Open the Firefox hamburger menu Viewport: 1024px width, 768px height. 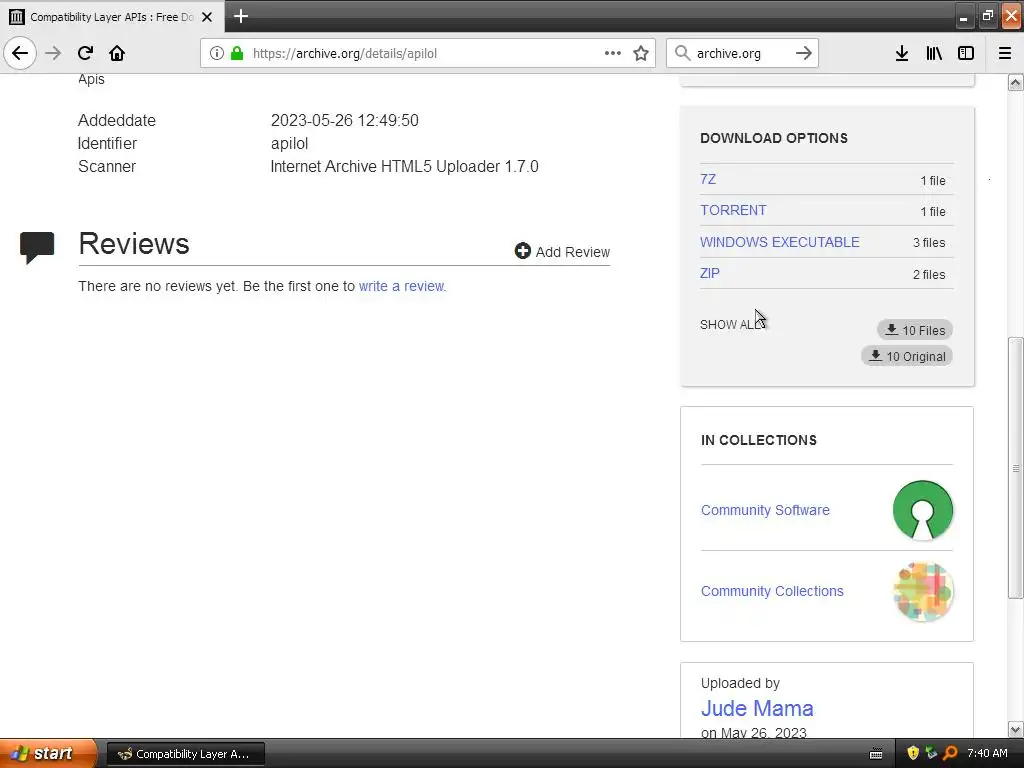click(1005, 53)
